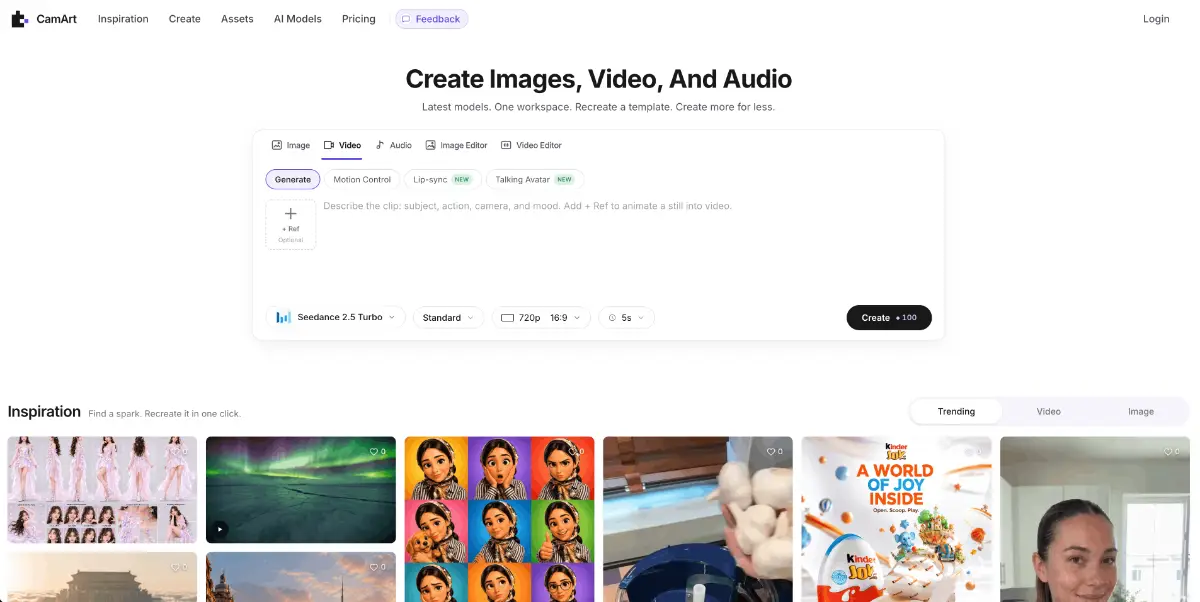
Task: Open the pink dresses collage thumbnail
Action: pyautogui.click(x=102, y=490)
